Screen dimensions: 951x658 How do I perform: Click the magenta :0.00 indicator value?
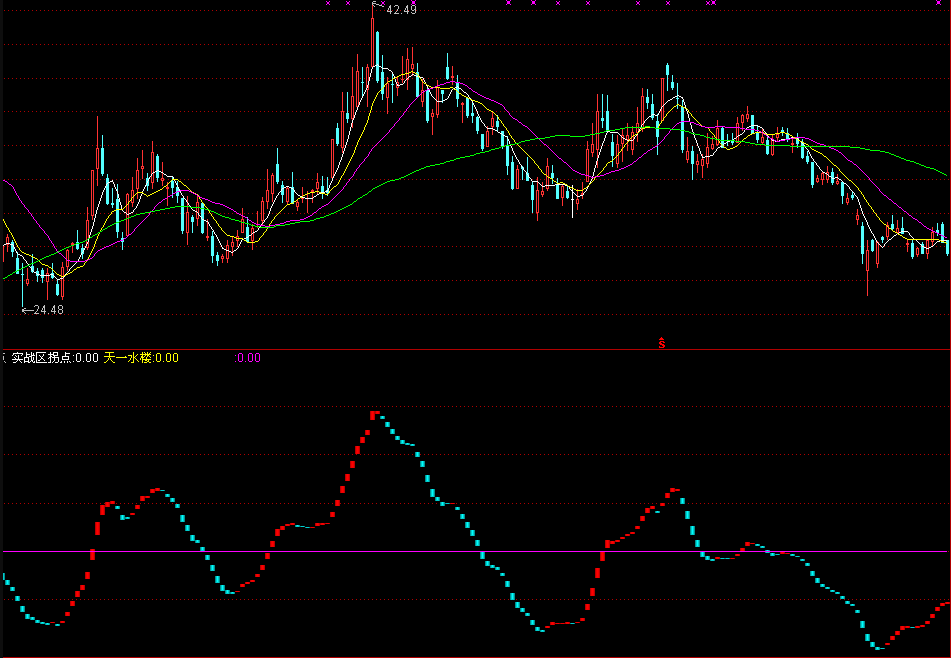pos(247,358)
